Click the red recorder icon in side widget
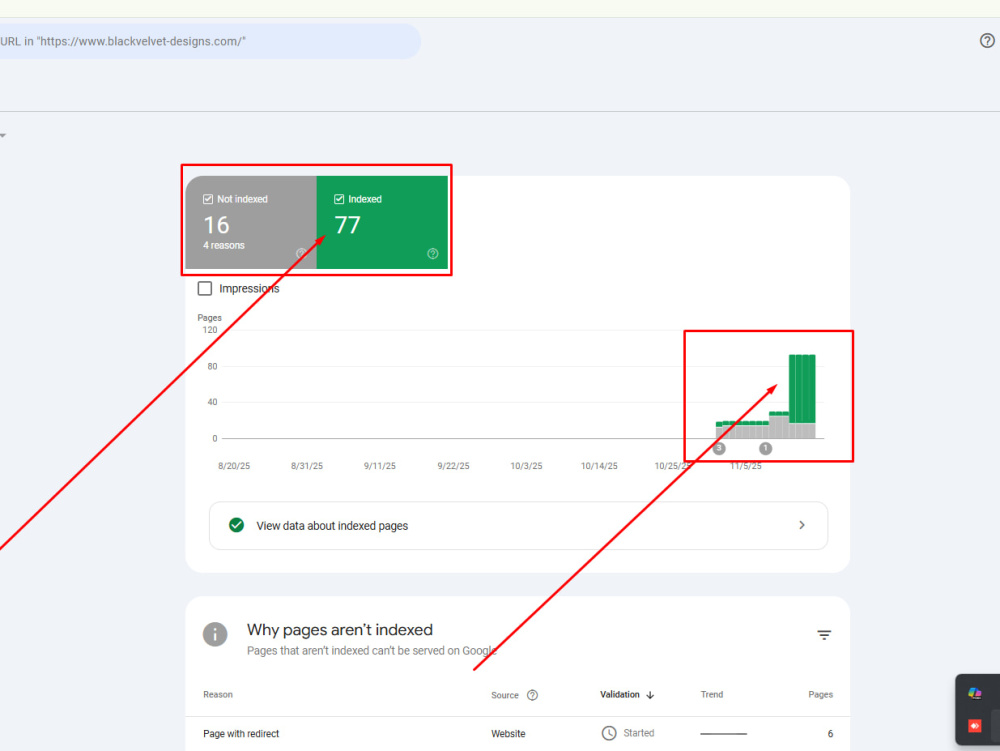Screen dimensions: 1000x751 click(974, 725)
